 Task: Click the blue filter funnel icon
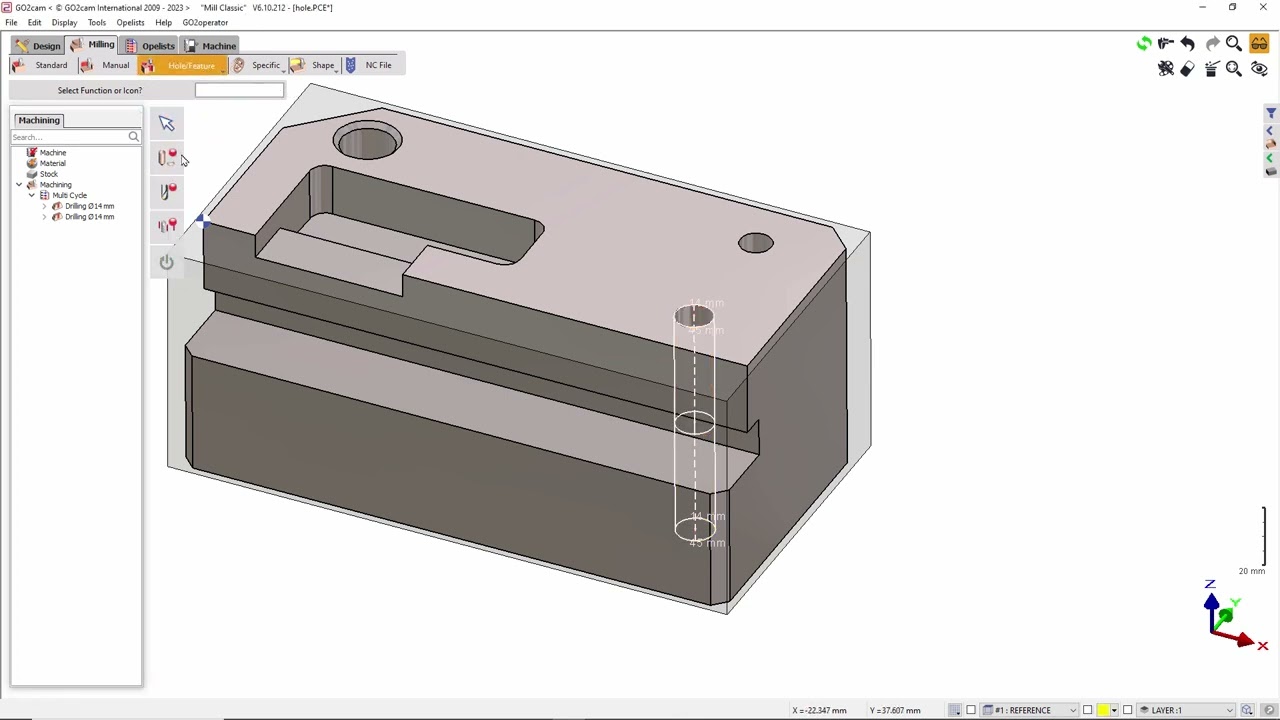coord(1271,114)
